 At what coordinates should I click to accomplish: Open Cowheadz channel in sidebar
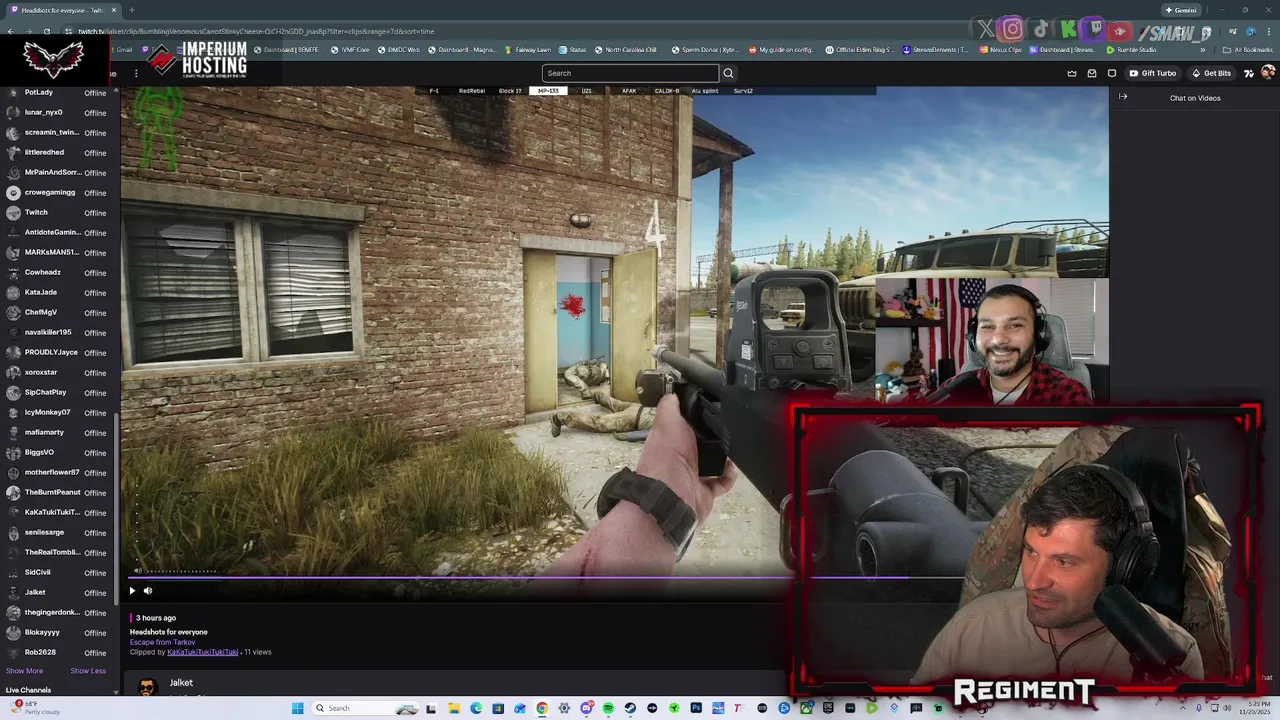[x=56, y=272]
